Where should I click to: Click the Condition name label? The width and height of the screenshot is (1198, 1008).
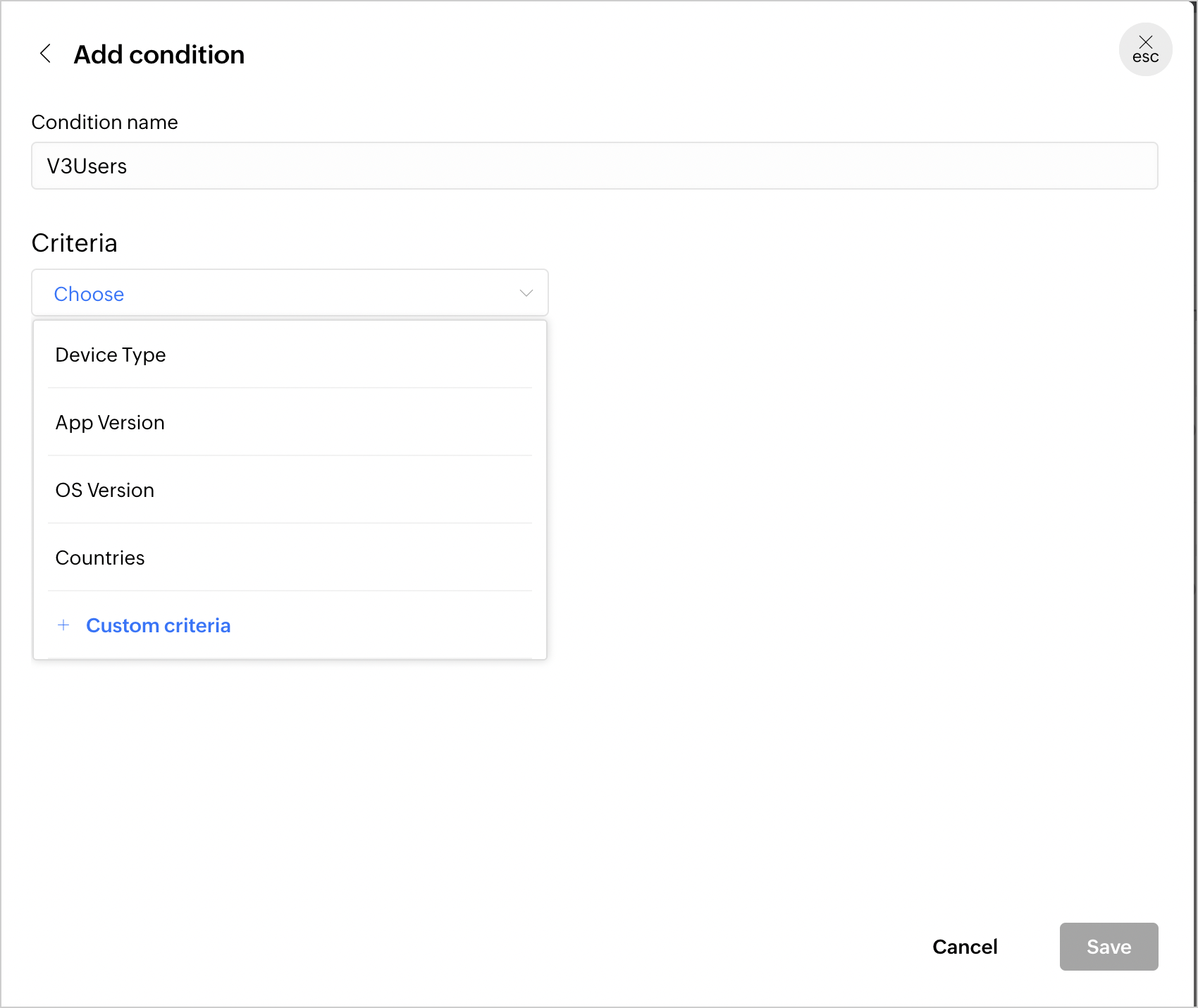[x=105, y=122]
